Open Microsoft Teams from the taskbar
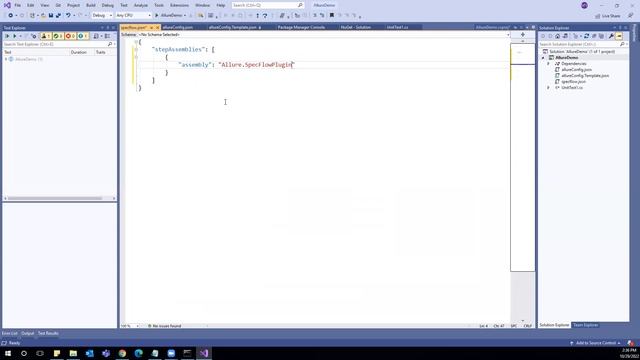640x360 pixels. pos(106,353)
